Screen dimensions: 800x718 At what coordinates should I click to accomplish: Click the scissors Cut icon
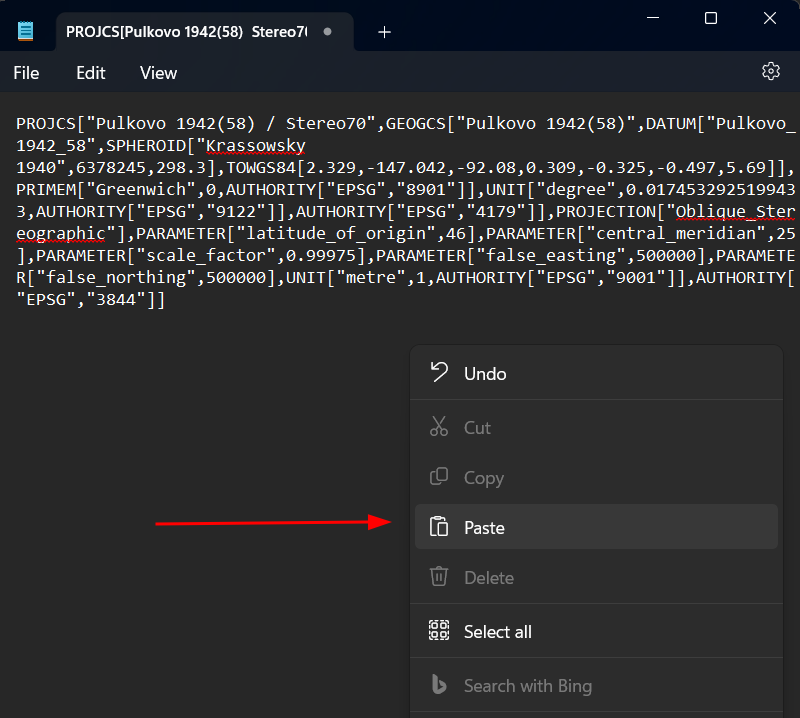click(x=439, y=427)
